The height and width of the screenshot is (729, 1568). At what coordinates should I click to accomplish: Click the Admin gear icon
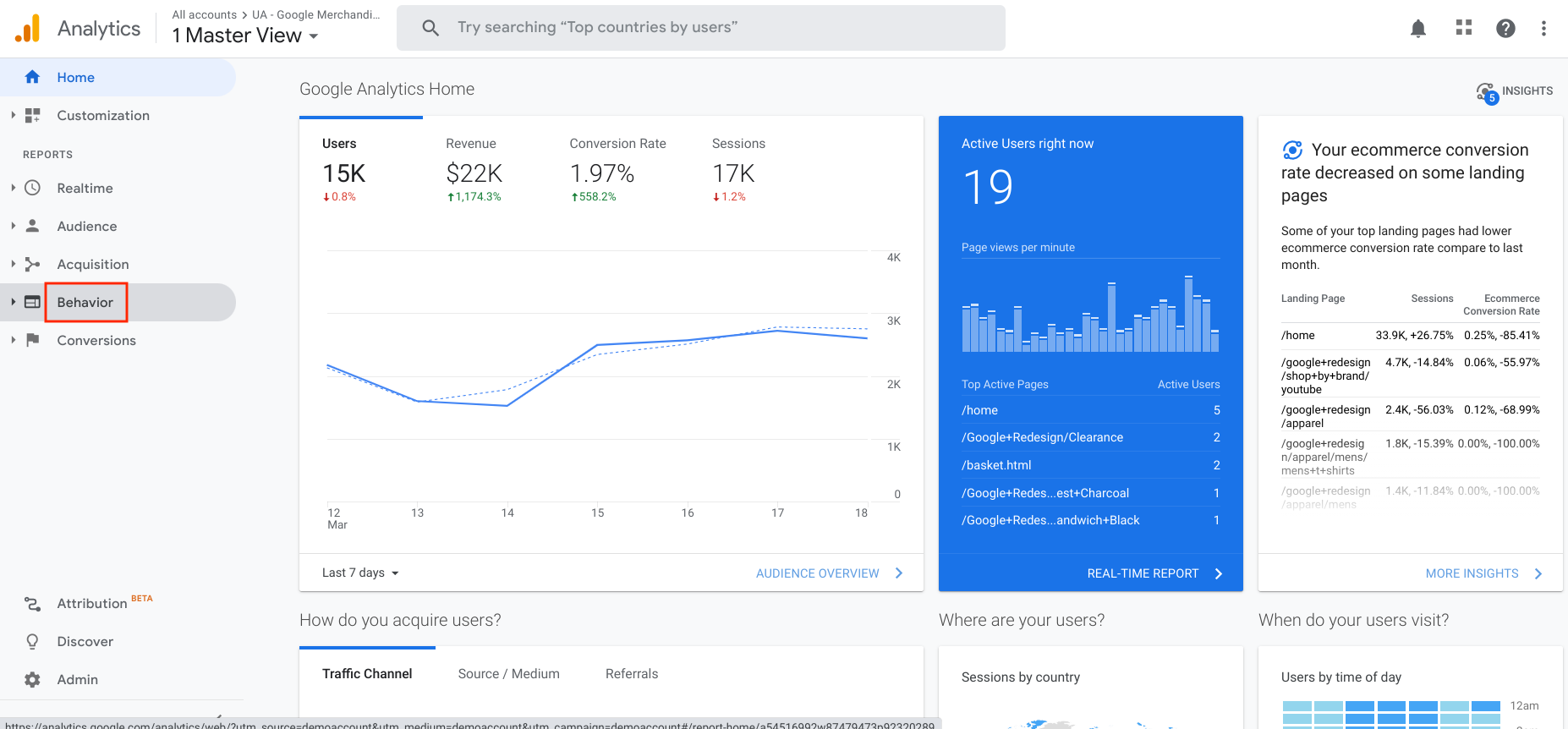(x=32, y=679)
